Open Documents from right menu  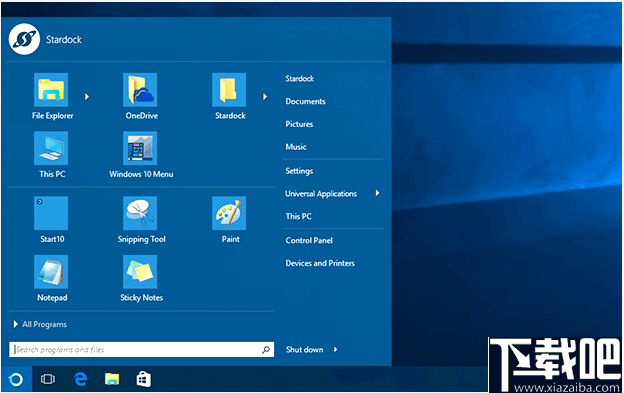click(x=305, y=101)
